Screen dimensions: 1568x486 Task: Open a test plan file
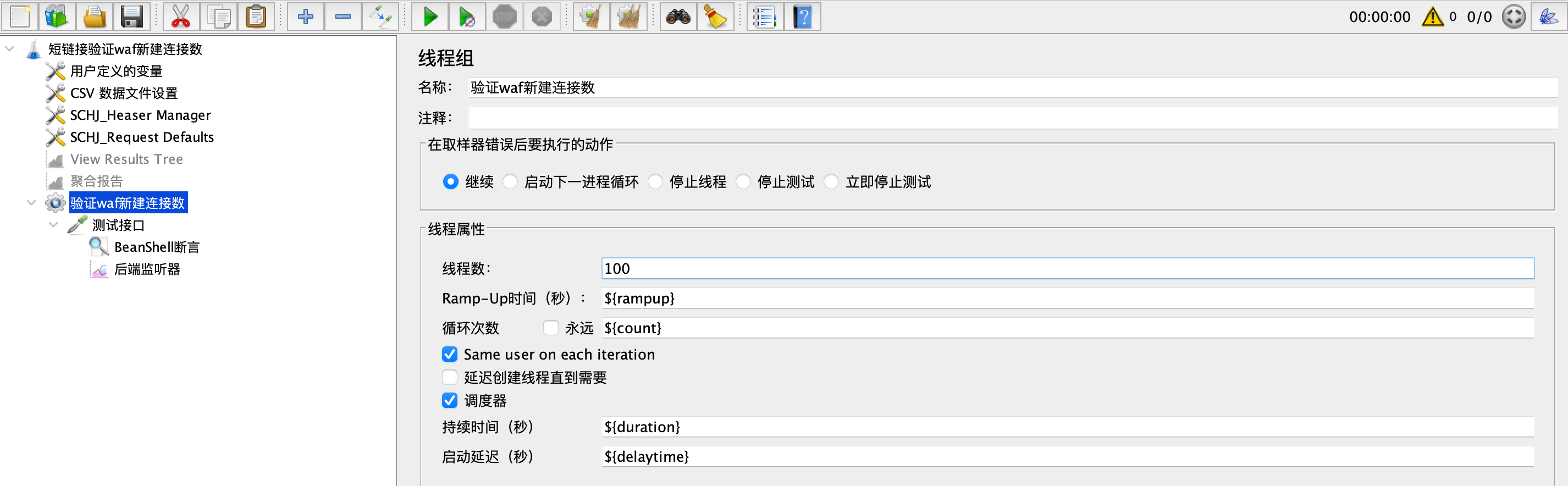[x=95, y=16]
